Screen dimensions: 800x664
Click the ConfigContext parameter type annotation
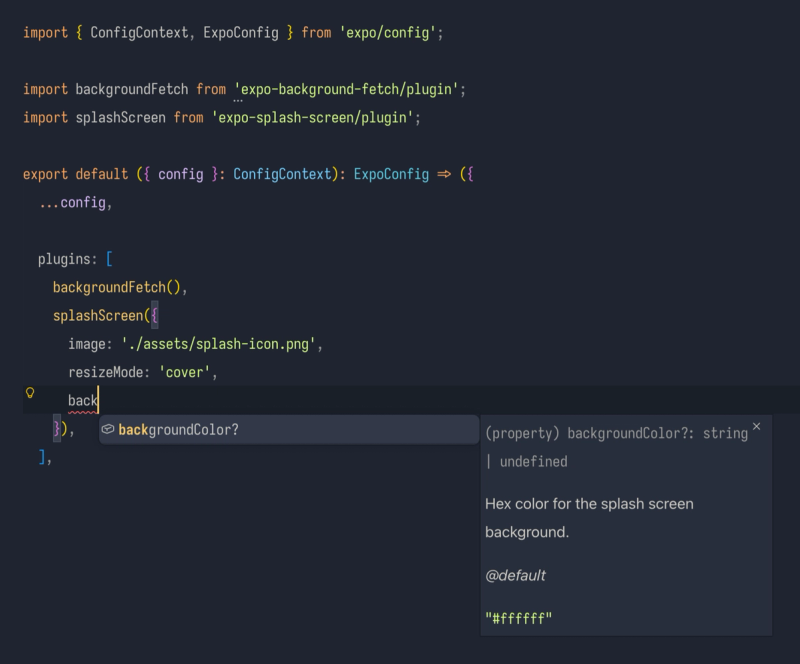(282, 175)
